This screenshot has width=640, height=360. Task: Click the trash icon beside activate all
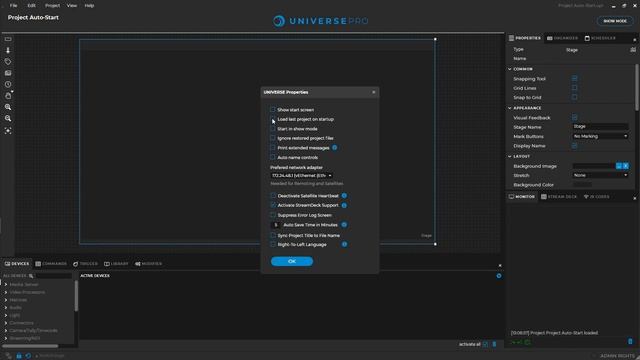tap(494, 344)
